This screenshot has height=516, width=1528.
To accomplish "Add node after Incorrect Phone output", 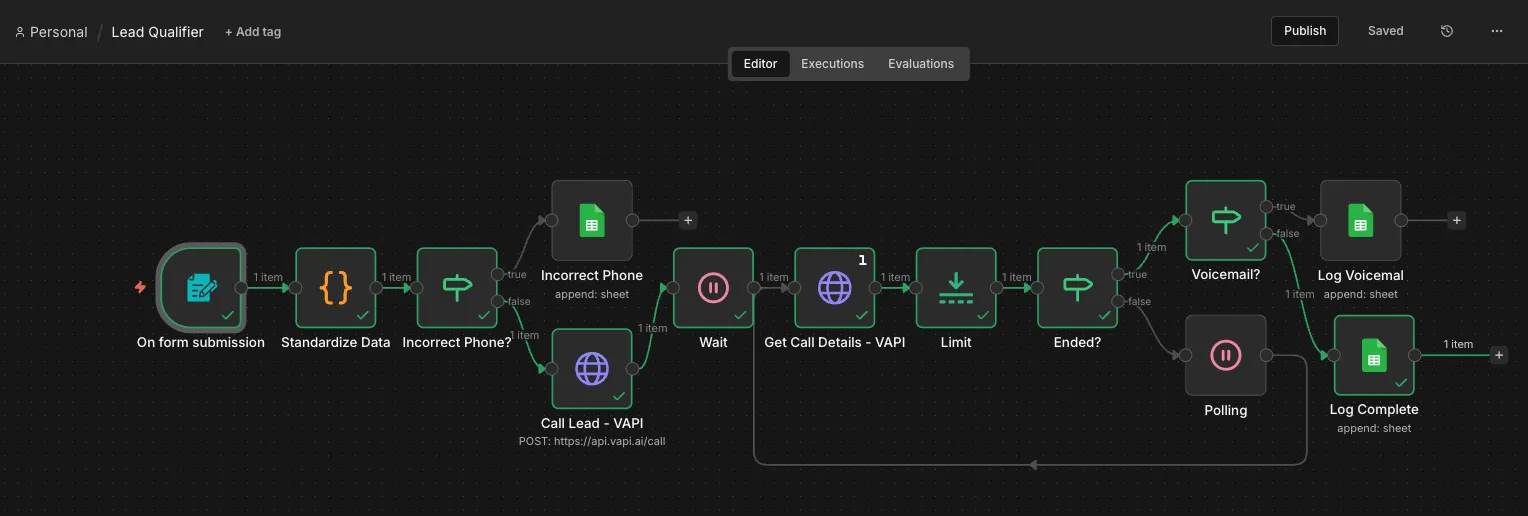I will tap(688, 221).
